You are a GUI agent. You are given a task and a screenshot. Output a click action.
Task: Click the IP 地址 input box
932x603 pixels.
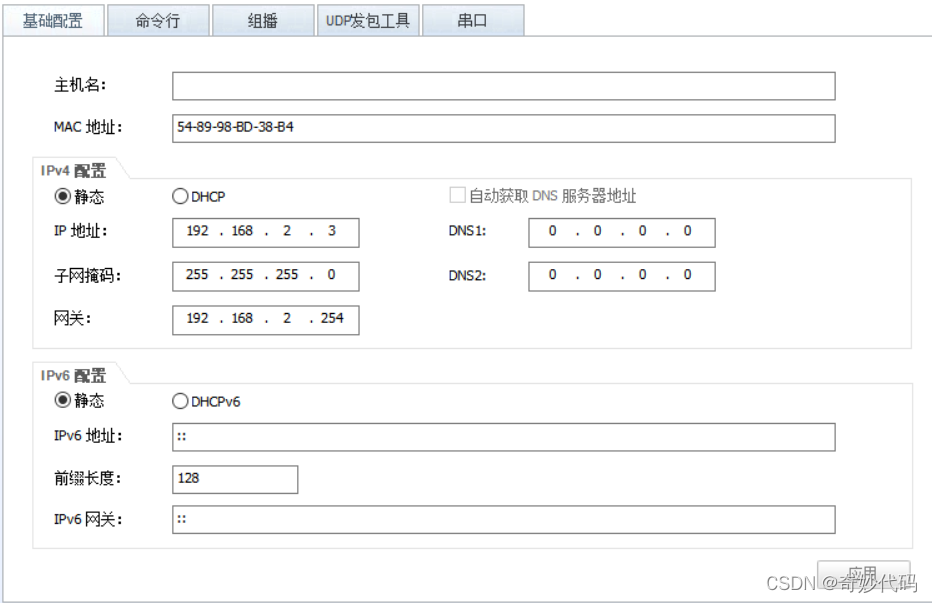pyautogui.click(x=265, y=232)
